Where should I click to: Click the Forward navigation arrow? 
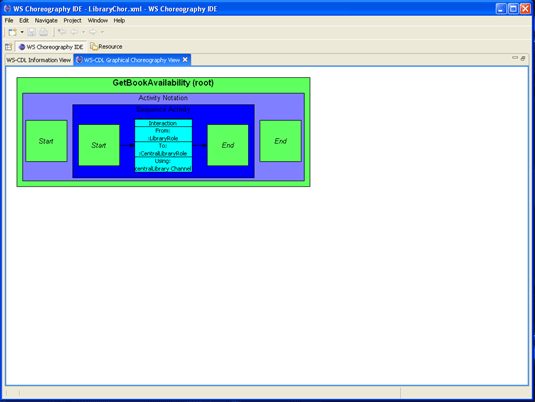click(x=92, y=32)
